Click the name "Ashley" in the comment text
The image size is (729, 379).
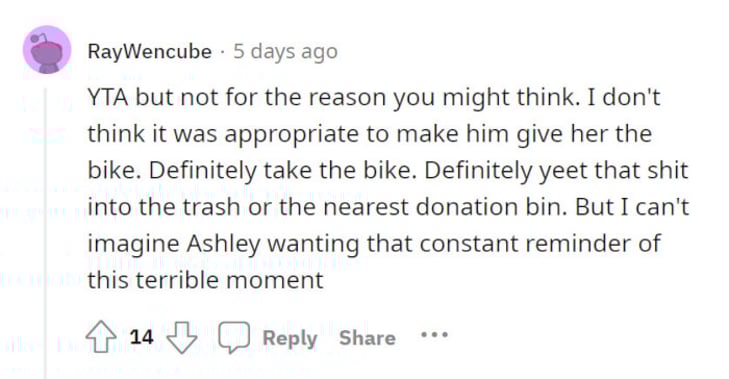click(224, 244)
